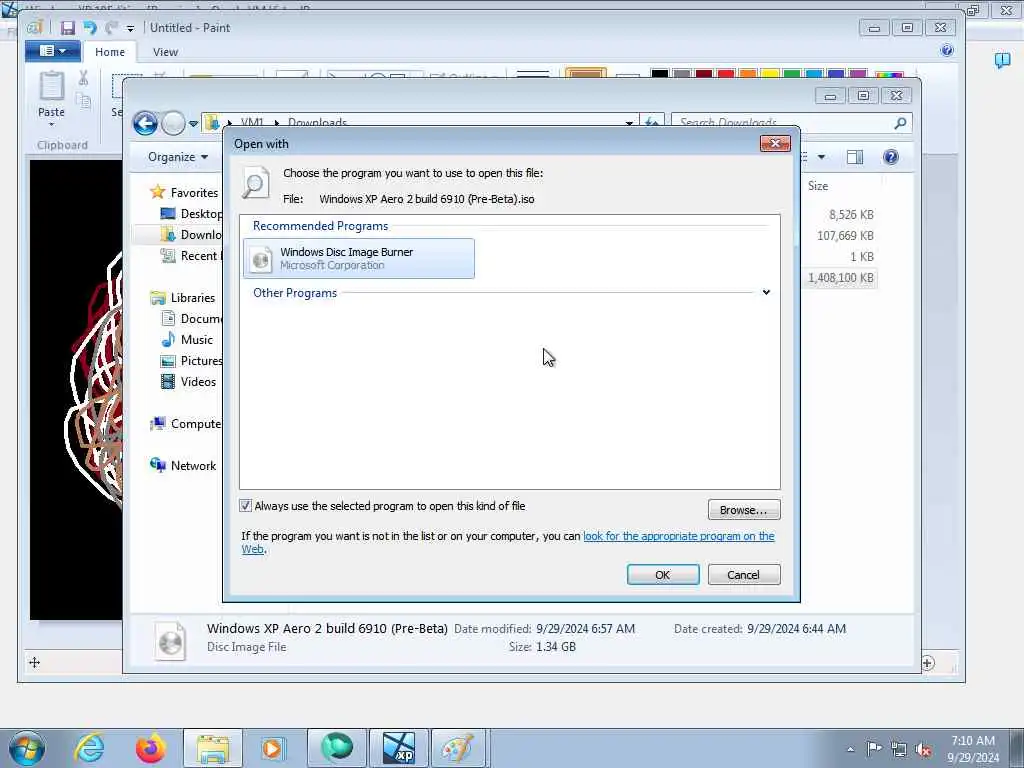Click the Copy icon in Paint's Clipboard group
The height and width of the screenshot is (768, 1024).
84,101
